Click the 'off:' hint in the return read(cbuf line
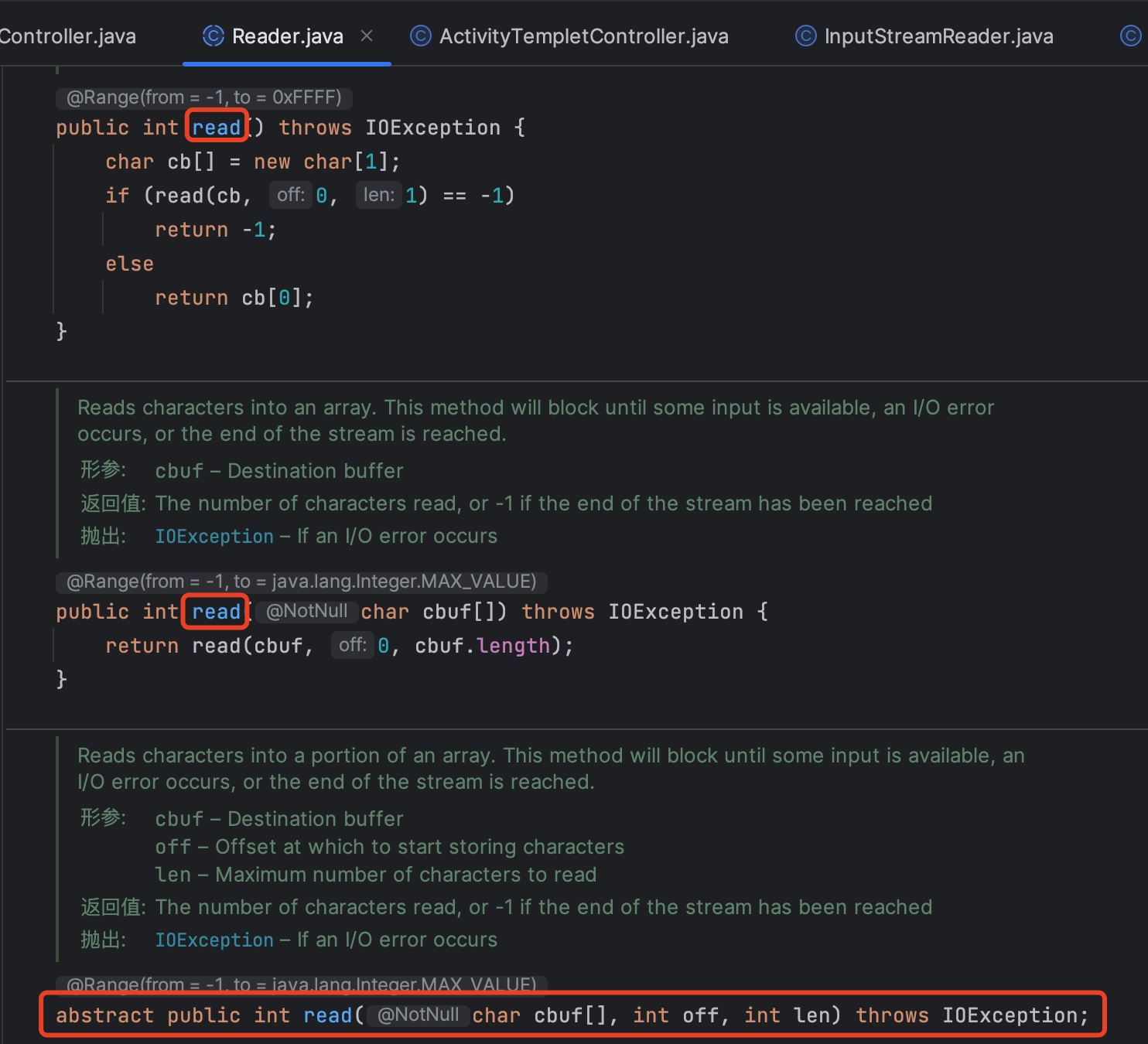The width and height of the screenshot is (1148, 1044). [x=353, y=645]
